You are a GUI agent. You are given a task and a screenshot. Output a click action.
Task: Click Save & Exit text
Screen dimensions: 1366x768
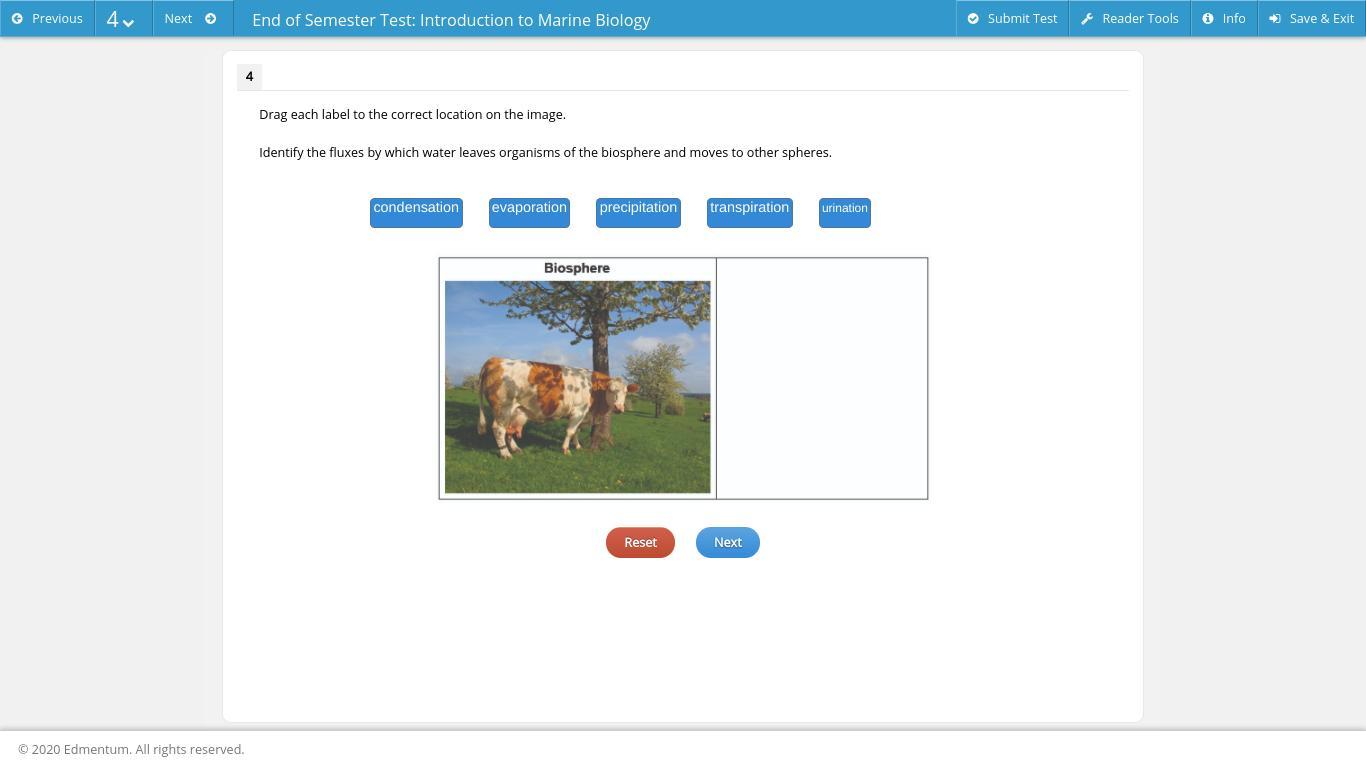(1321, 19)
